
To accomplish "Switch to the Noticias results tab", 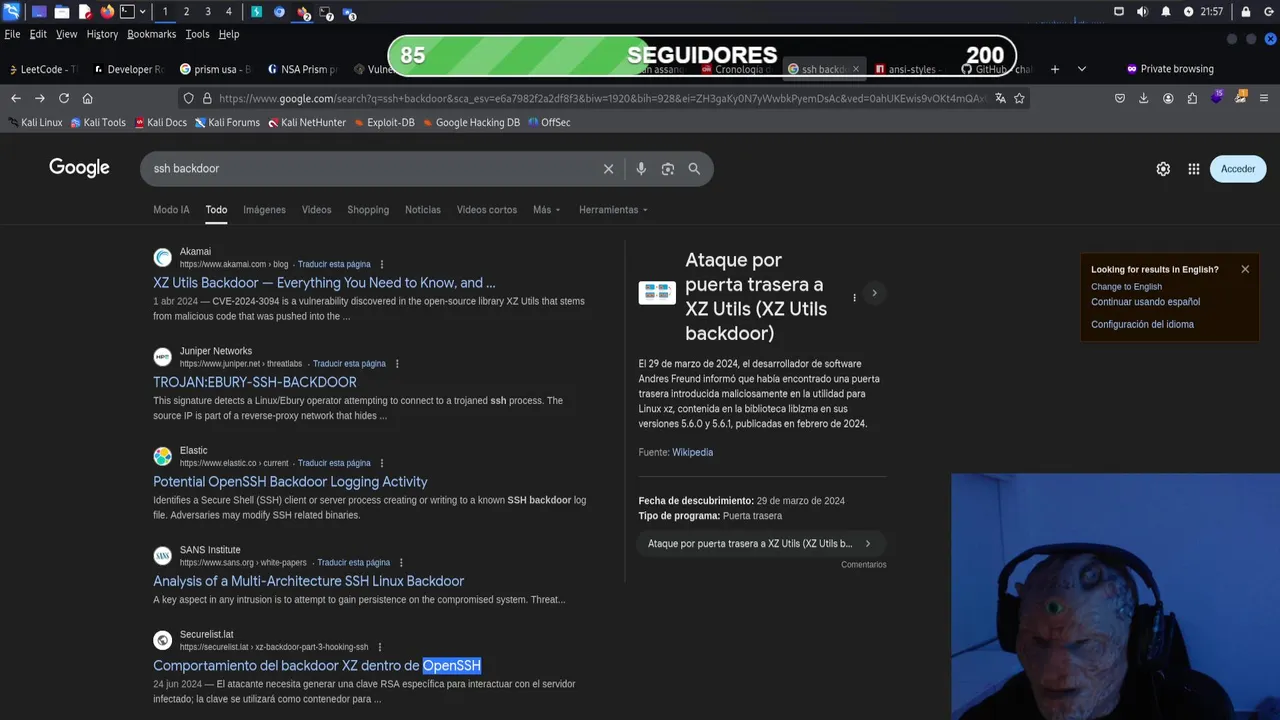I will pos(422,210).
